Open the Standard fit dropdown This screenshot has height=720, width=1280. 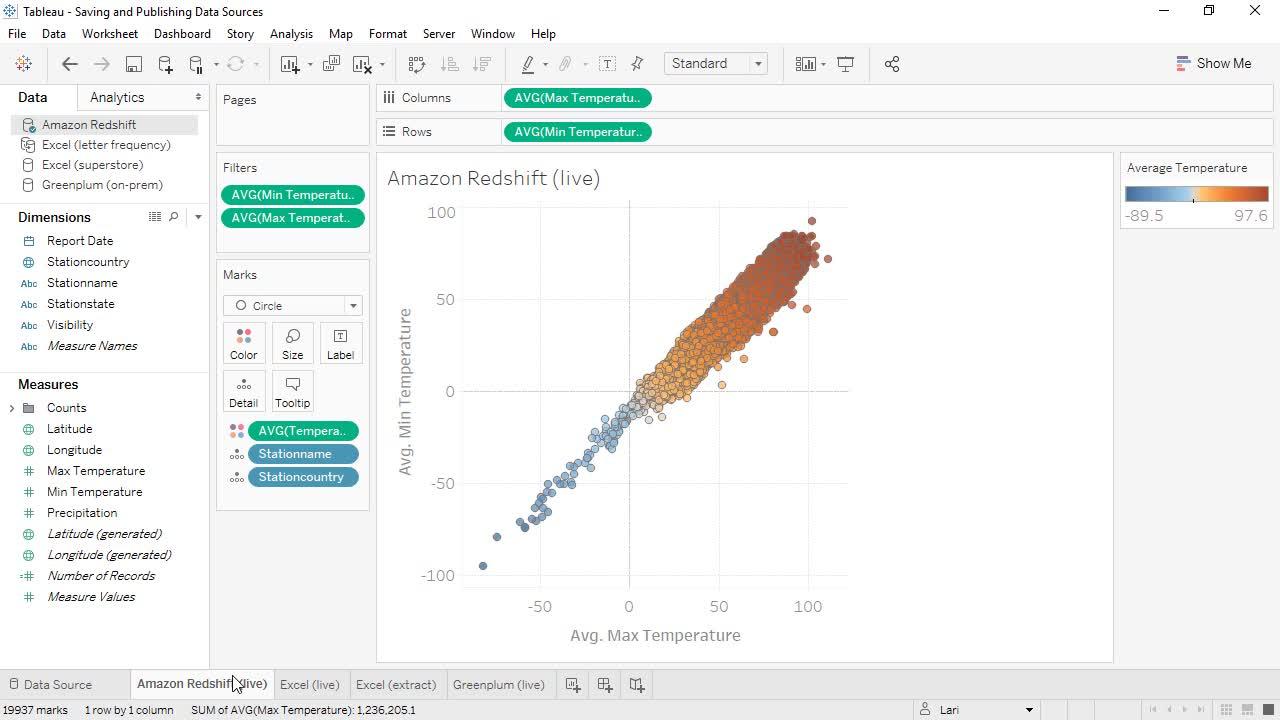click(x=715, y=64)
